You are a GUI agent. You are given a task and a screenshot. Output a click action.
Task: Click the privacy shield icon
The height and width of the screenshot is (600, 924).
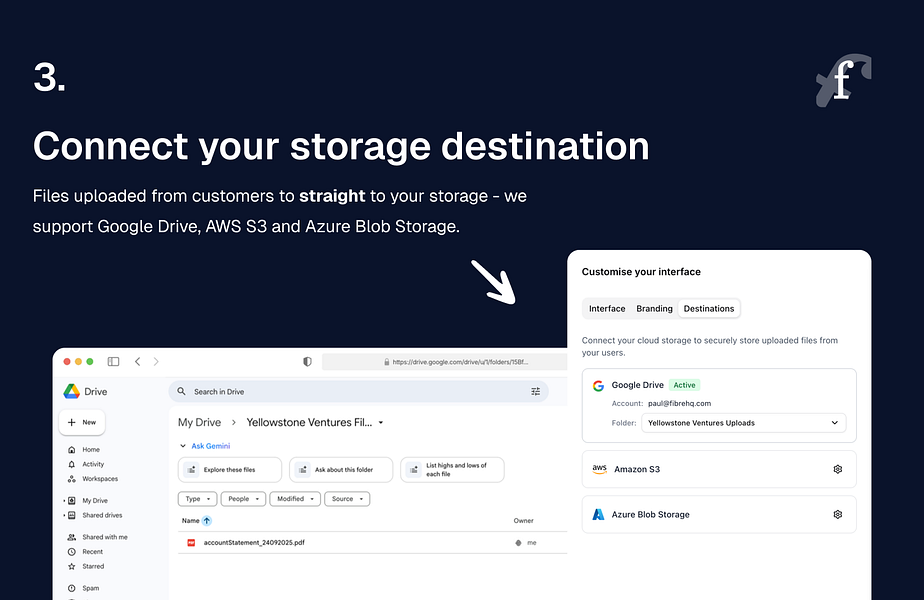307,361
